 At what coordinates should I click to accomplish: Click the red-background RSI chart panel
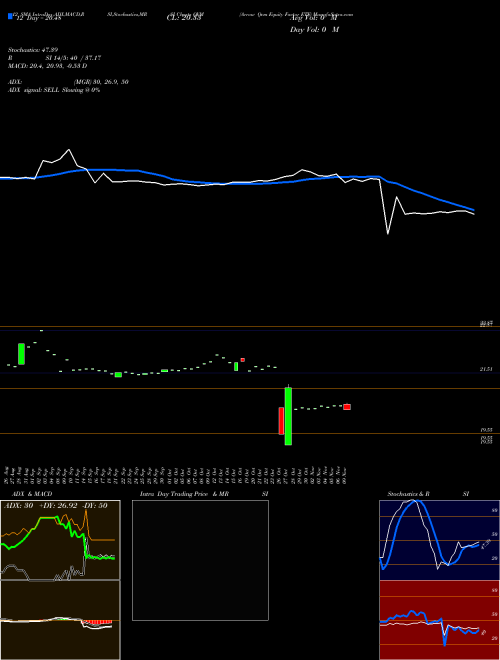pyautogui.click(x=439, y=620)
